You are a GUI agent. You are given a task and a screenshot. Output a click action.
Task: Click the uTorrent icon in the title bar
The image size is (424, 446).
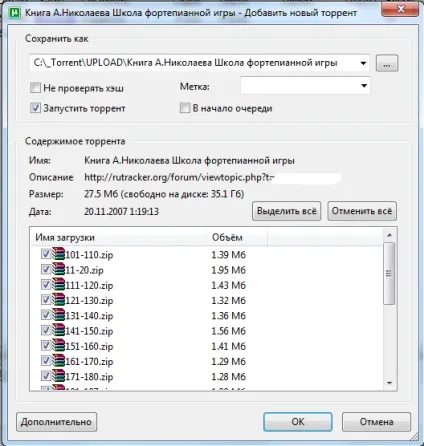pyautogui.click(x=14, y=13)
